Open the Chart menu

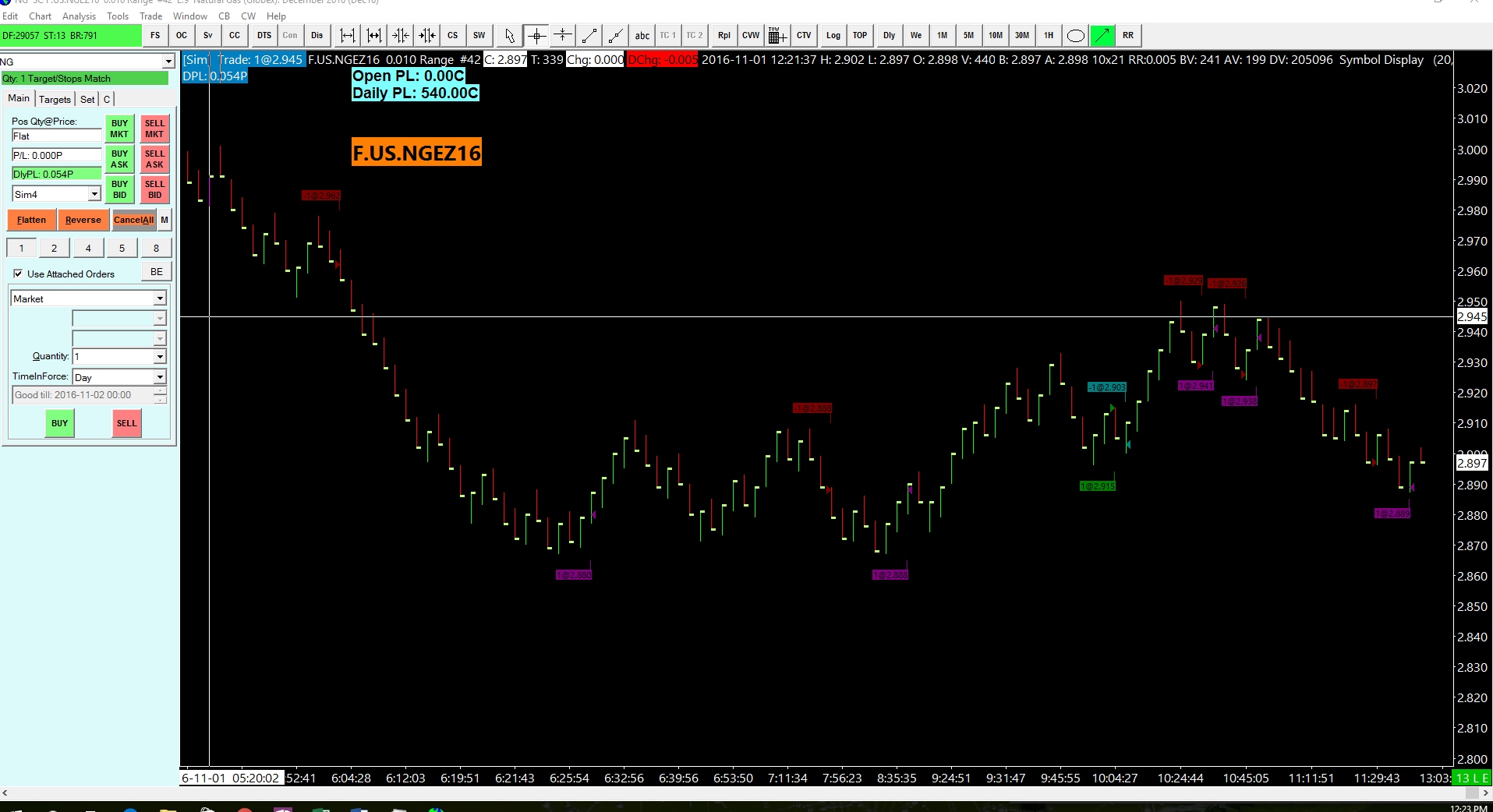click(x=40, y=16)
